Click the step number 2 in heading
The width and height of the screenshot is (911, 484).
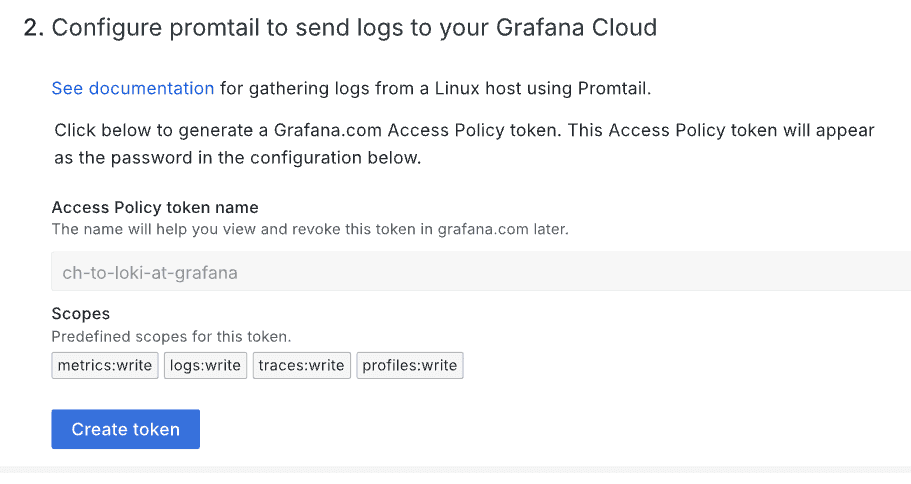tap(33, 27)
